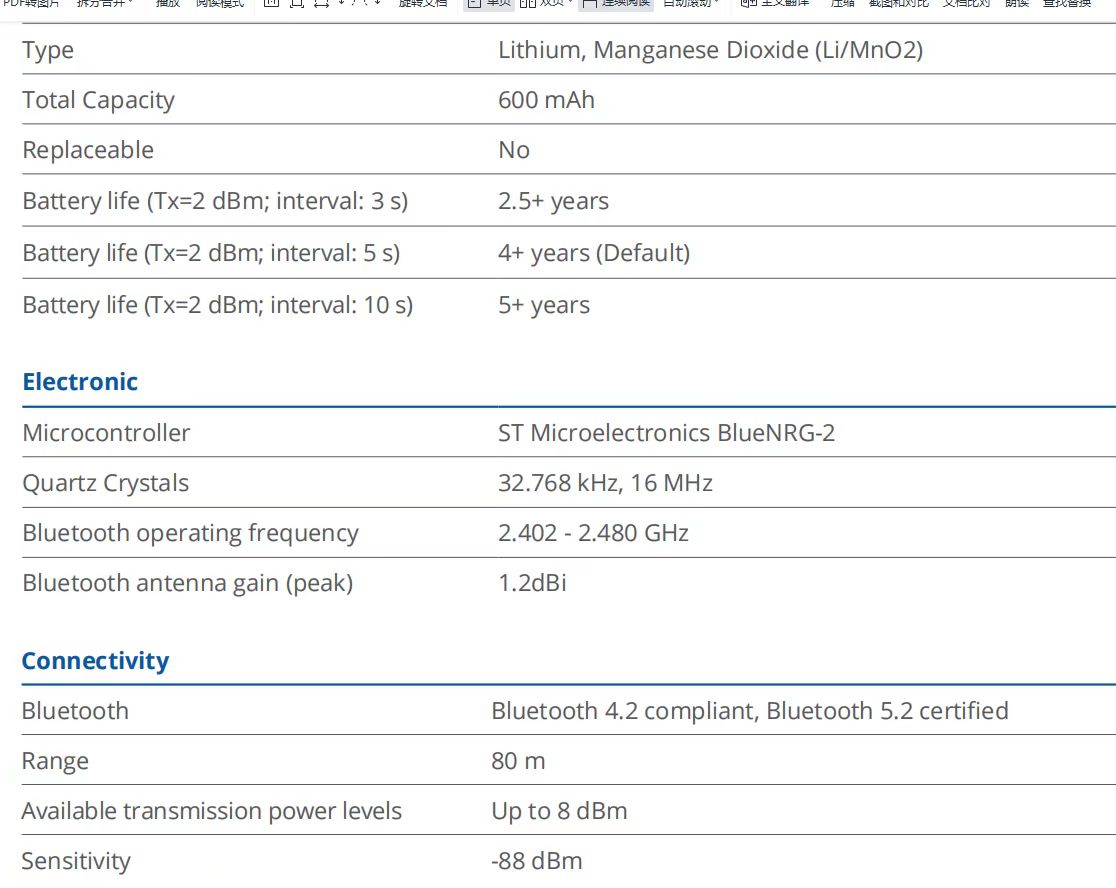Click the PDF转图片 toolbar button
This screenshot has height=888, width=1116.
coord(30,3)
